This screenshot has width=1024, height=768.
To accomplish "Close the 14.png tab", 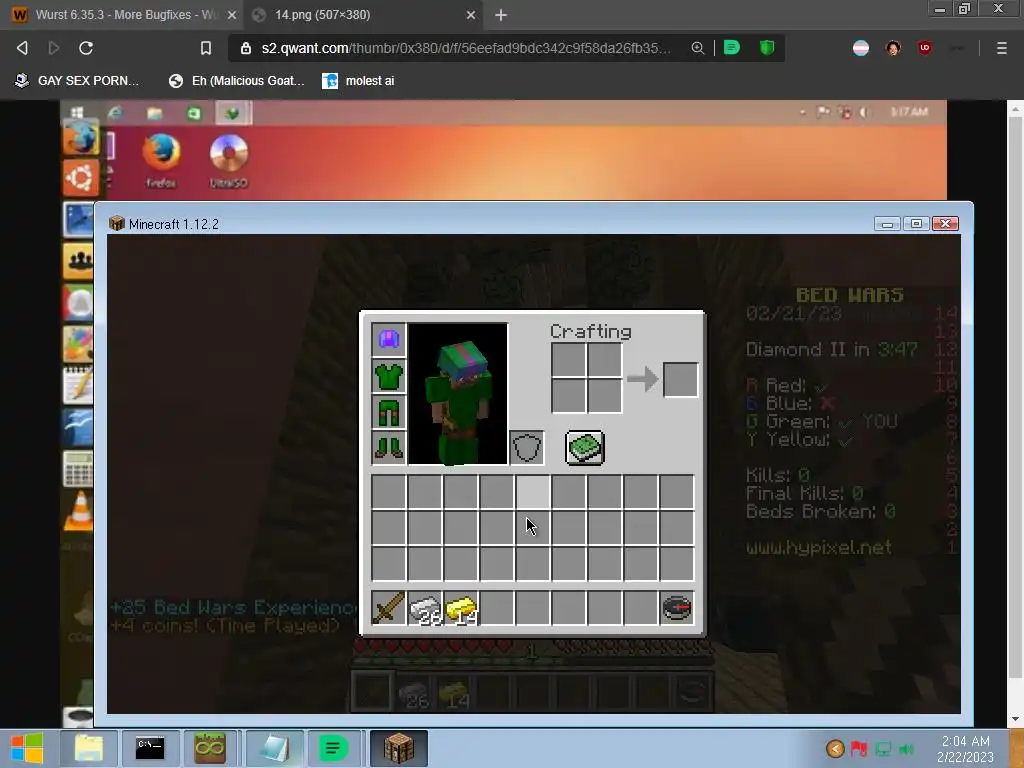I will (x=471, y=14).
